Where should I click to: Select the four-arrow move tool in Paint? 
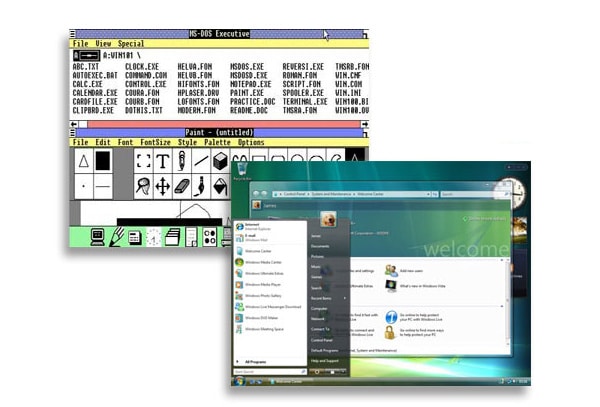[x=163, y=186]
